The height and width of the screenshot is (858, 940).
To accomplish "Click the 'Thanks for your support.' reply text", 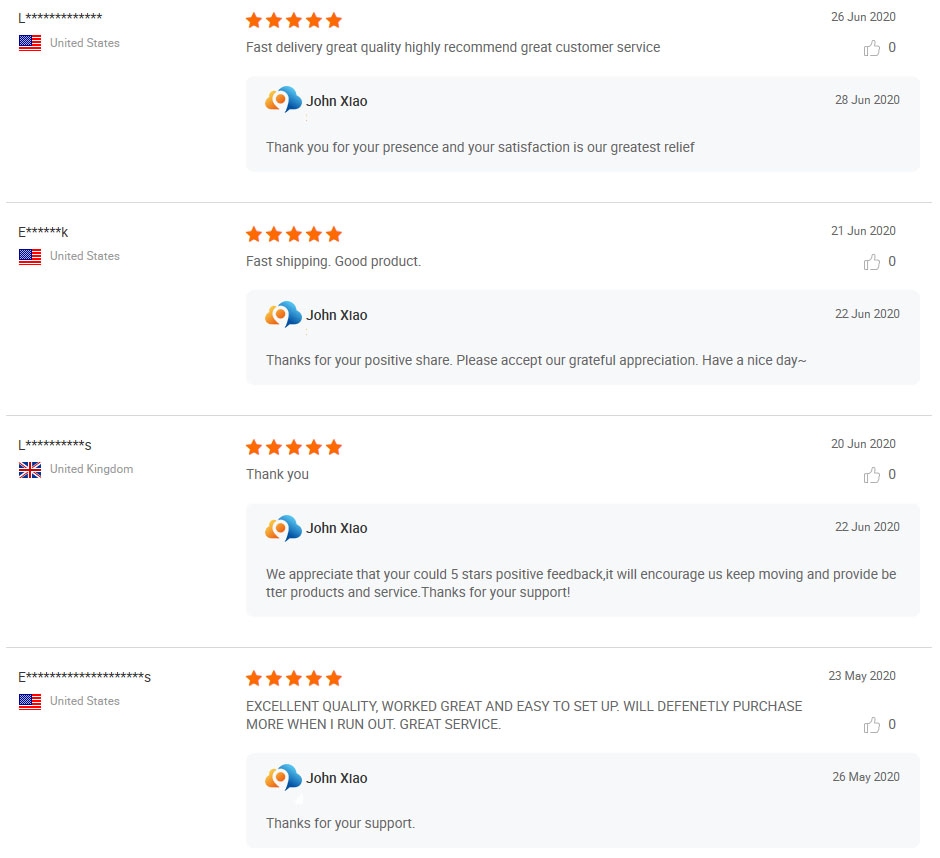I will coord(340,823).
